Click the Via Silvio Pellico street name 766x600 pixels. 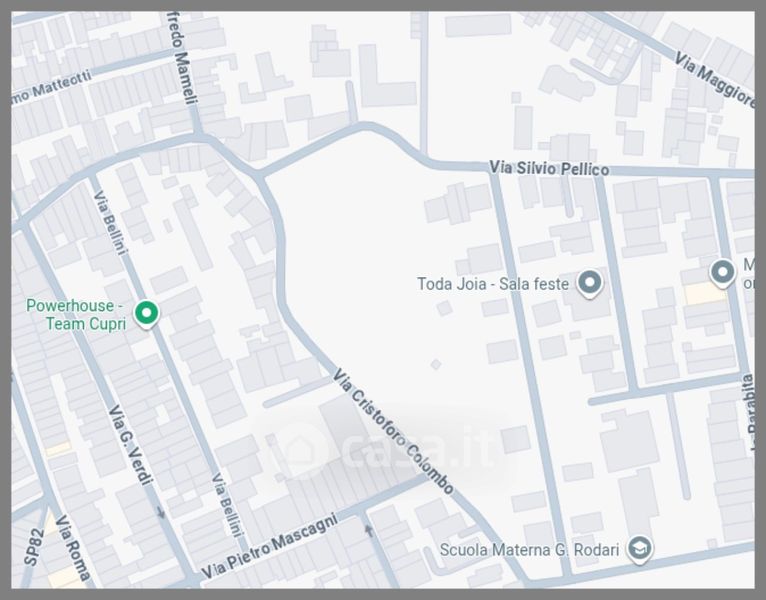tap(547, 167)
